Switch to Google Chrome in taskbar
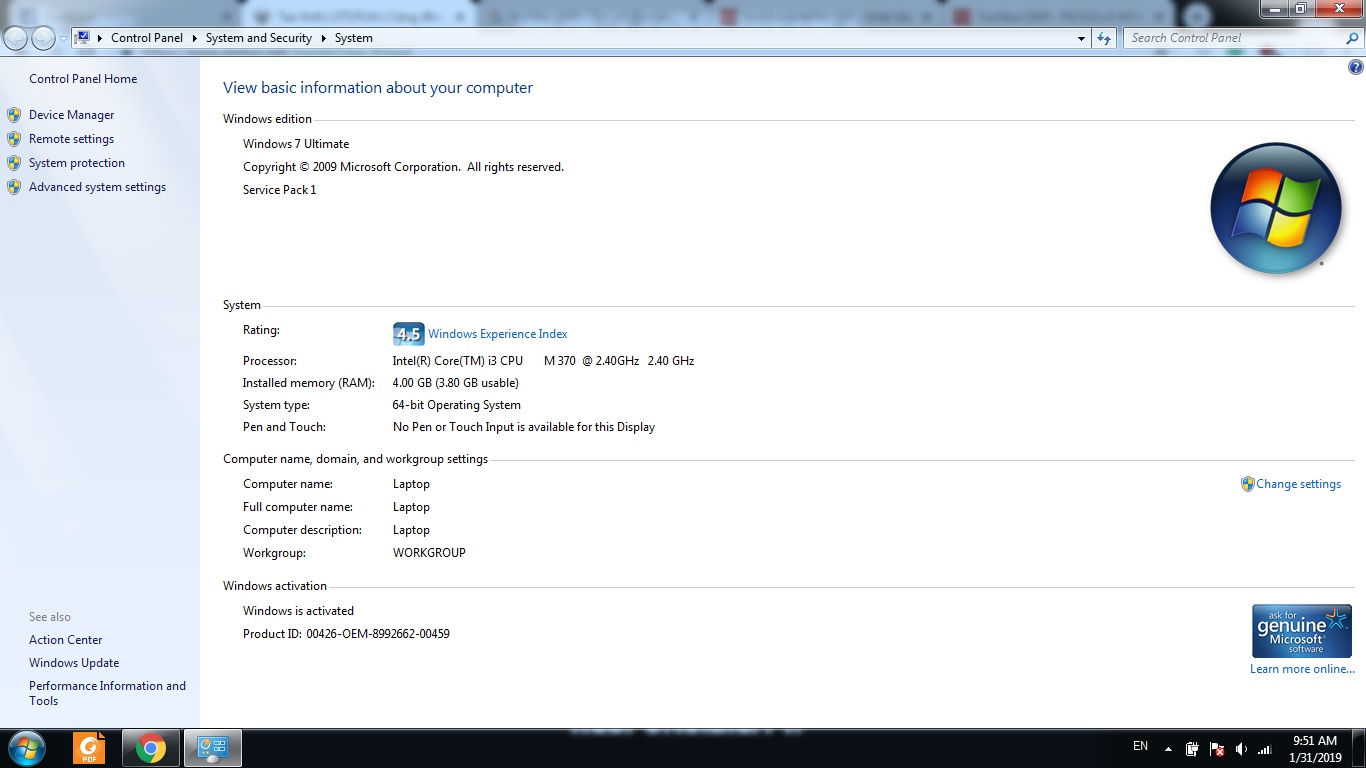Viewport: 1366px width, 768px height. pyautogui.click(x=151, y=748)
